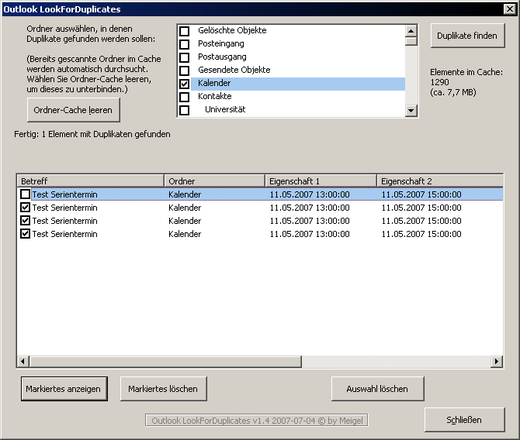The height and width of the screenshot is (440, 520).
Task: Click the Duplikate finden button
Action: 467,36
